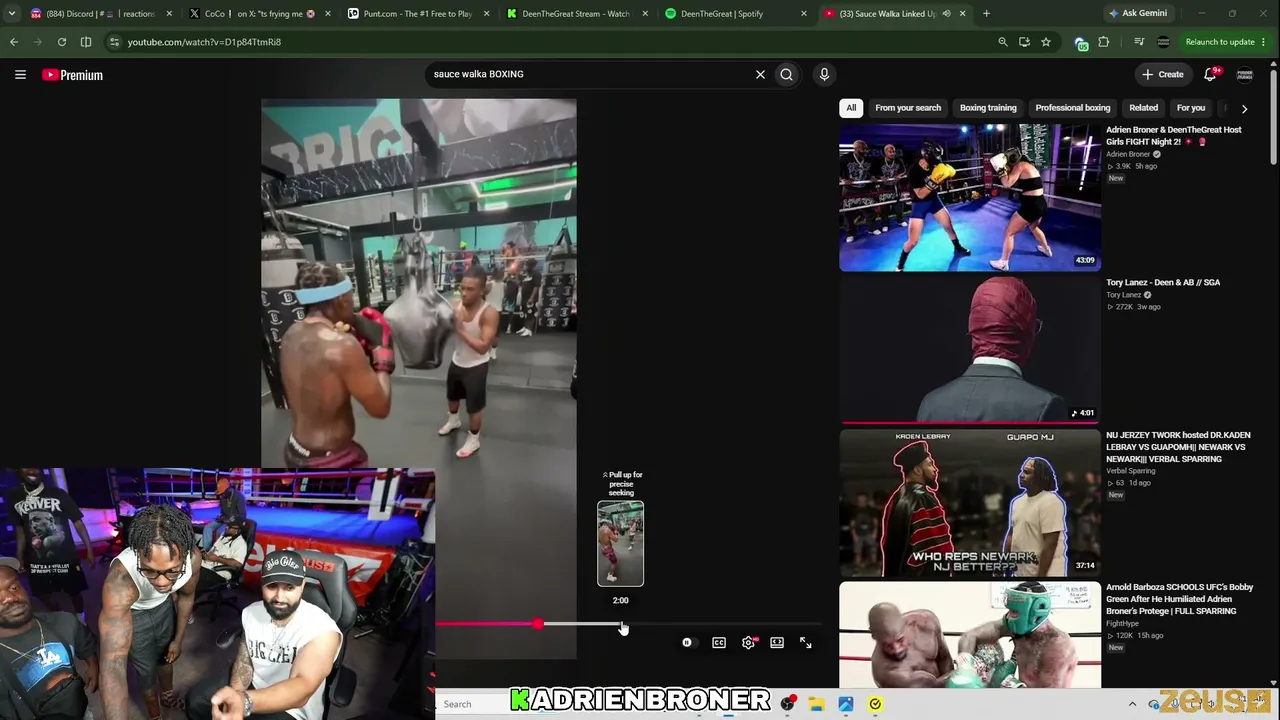This screenshot has width=1280, height=720.
Task: Open the Girls FIGHT Night 2 video thumbnail
Action: [970, 198]
